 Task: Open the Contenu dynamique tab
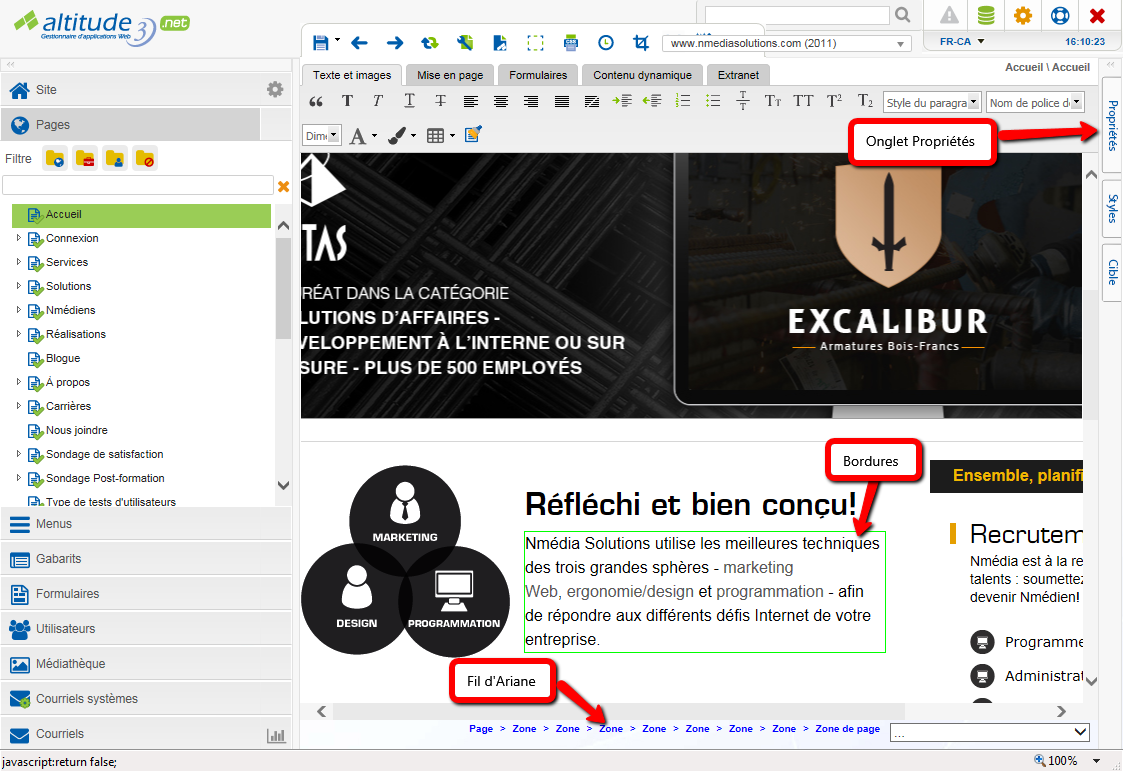(x=642, y=75)
